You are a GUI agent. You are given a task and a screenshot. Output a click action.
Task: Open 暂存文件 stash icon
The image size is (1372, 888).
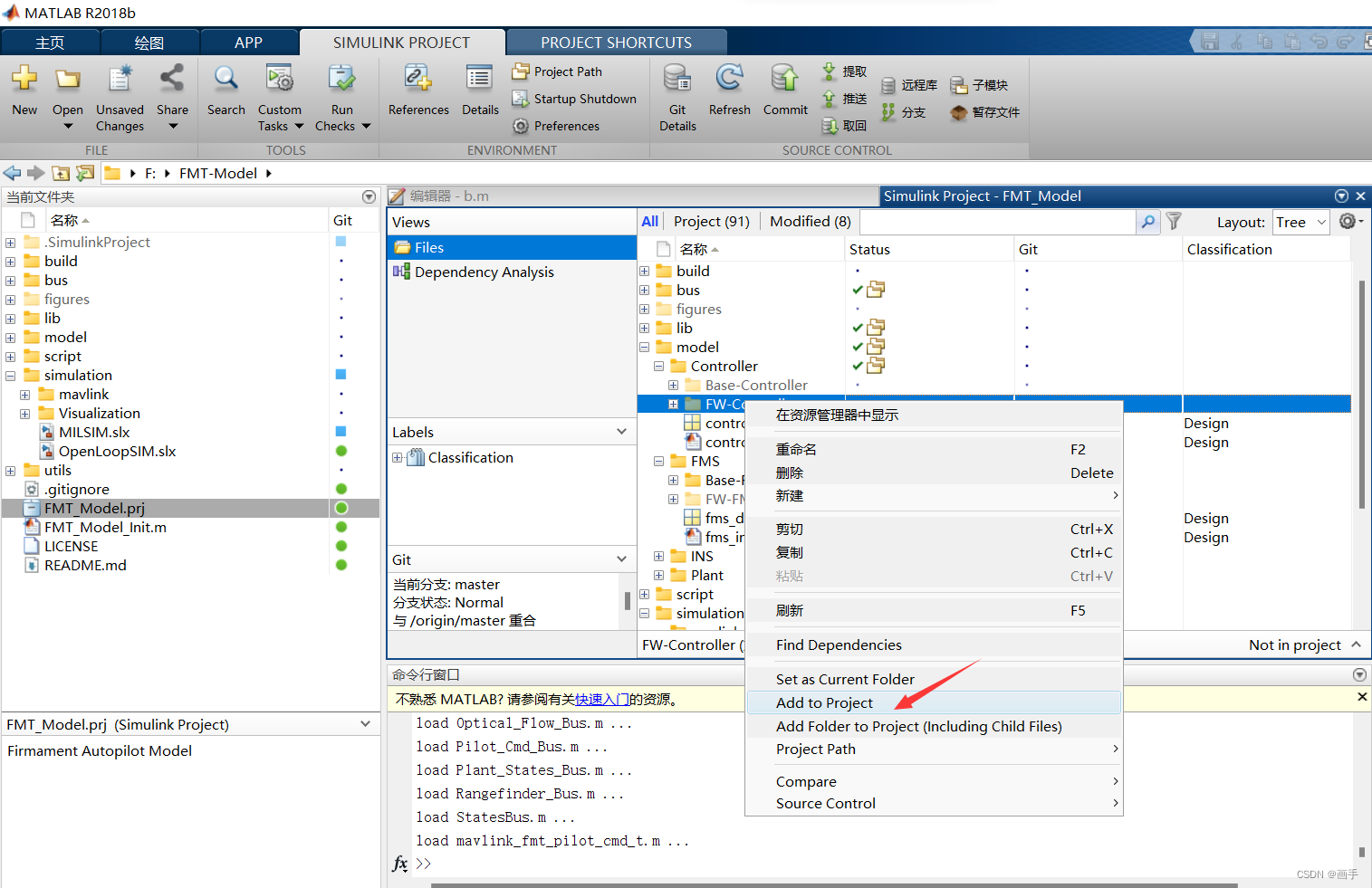tap(959, 112)
